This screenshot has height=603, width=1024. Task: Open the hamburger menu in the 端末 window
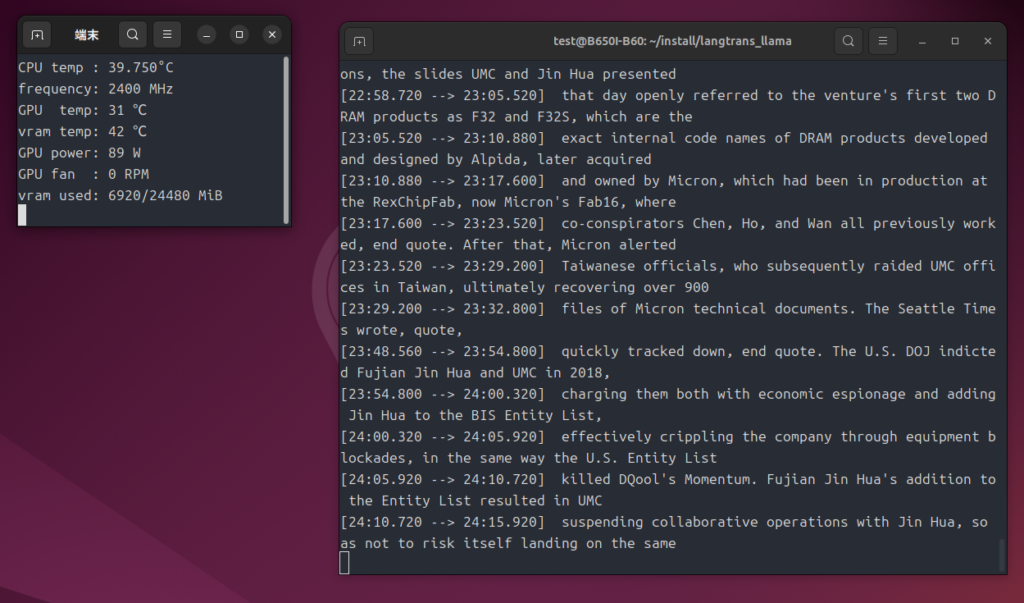coord(165,35)
